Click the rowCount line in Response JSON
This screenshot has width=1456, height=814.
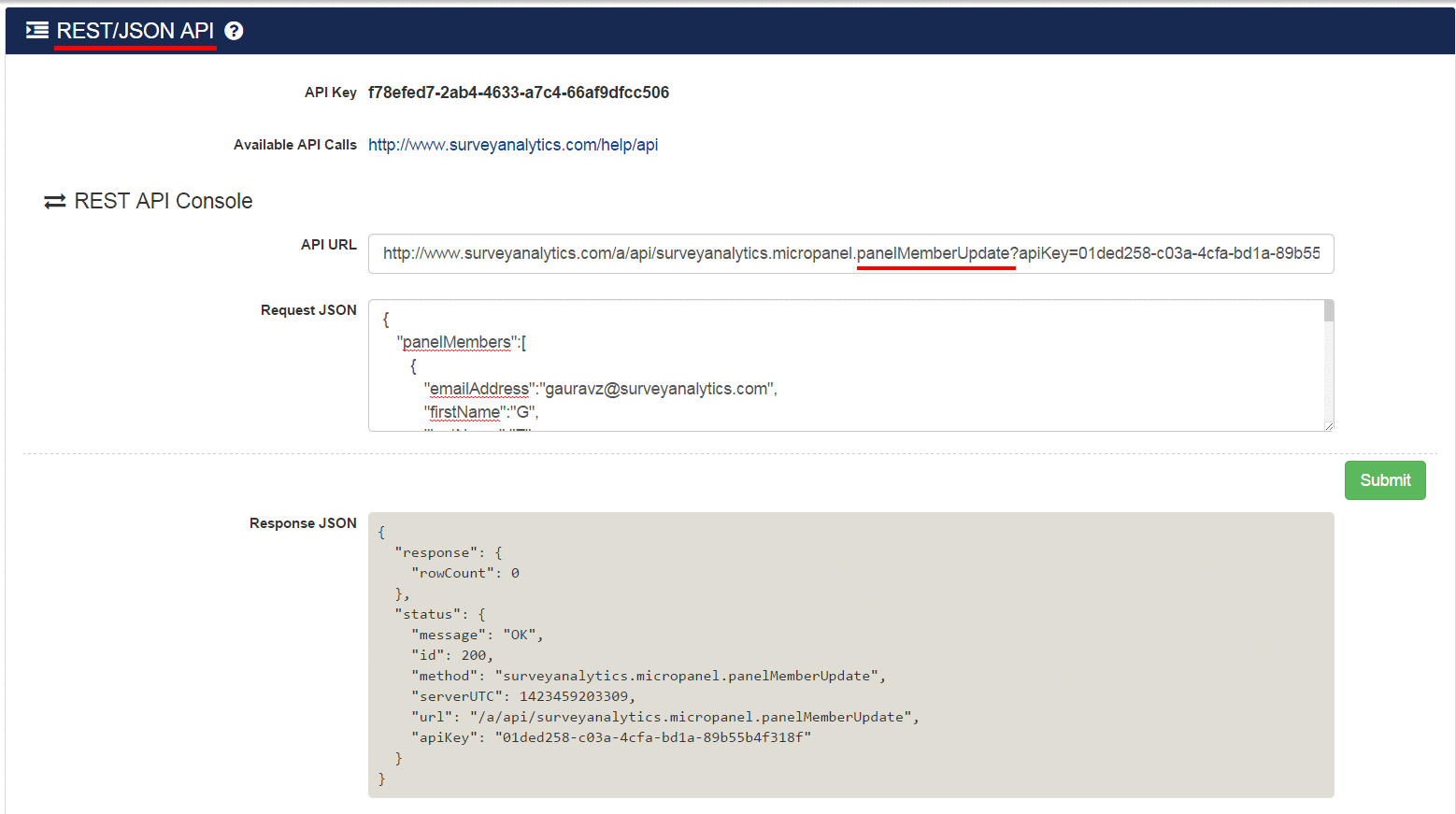tap(465, 573)
